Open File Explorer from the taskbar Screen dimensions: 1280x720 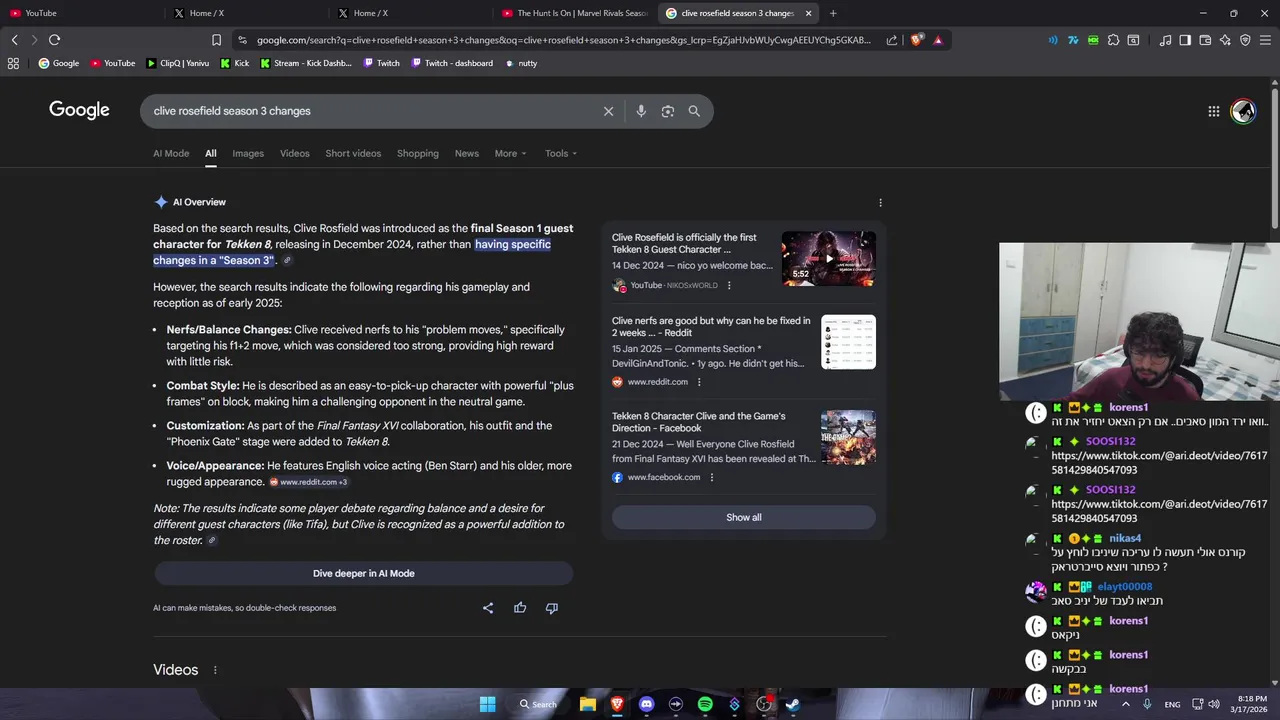coord(588,704)
